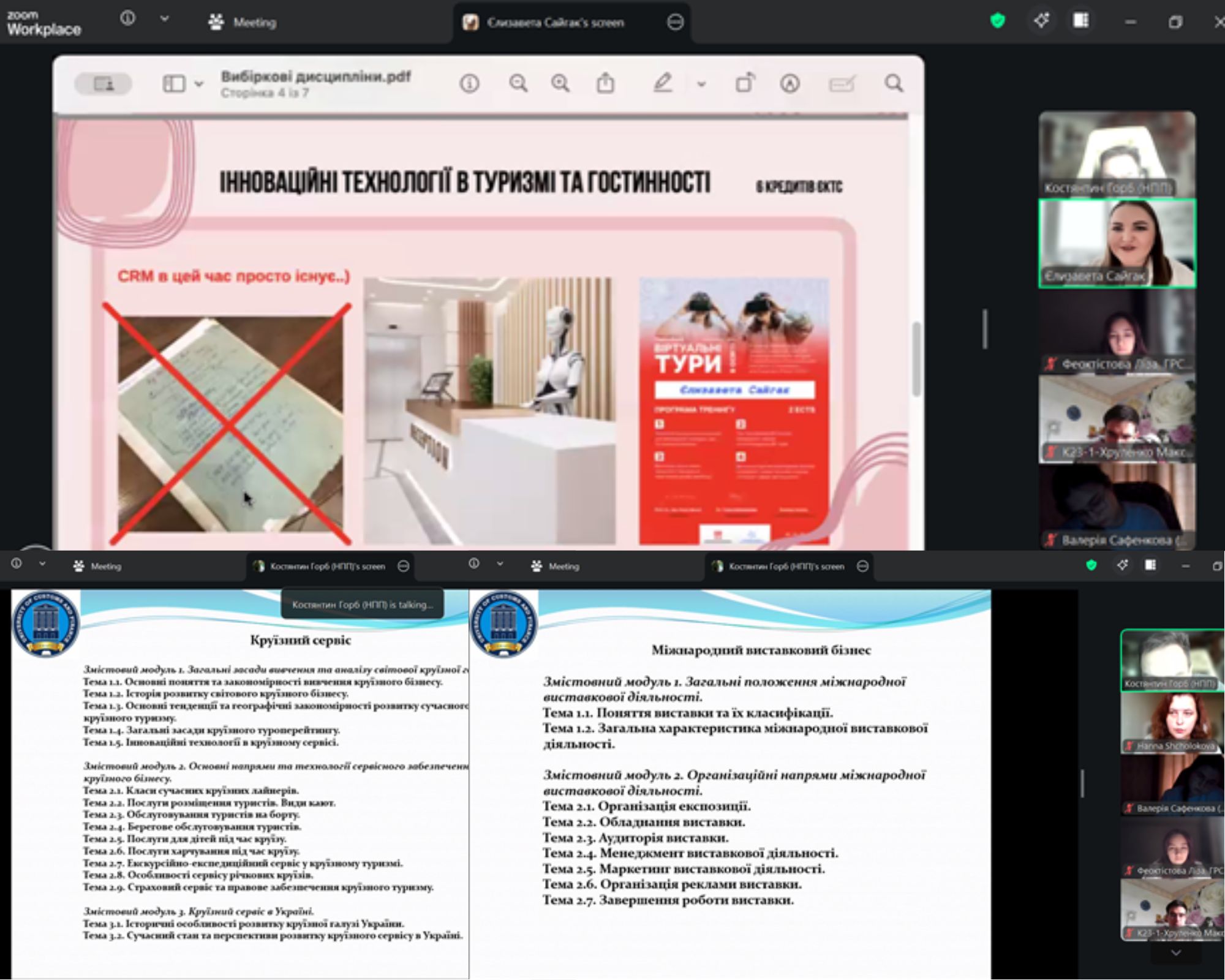Select the pen markup tool in PDF toolbar
Screen dimensions: 1225x980
(662, 83)
